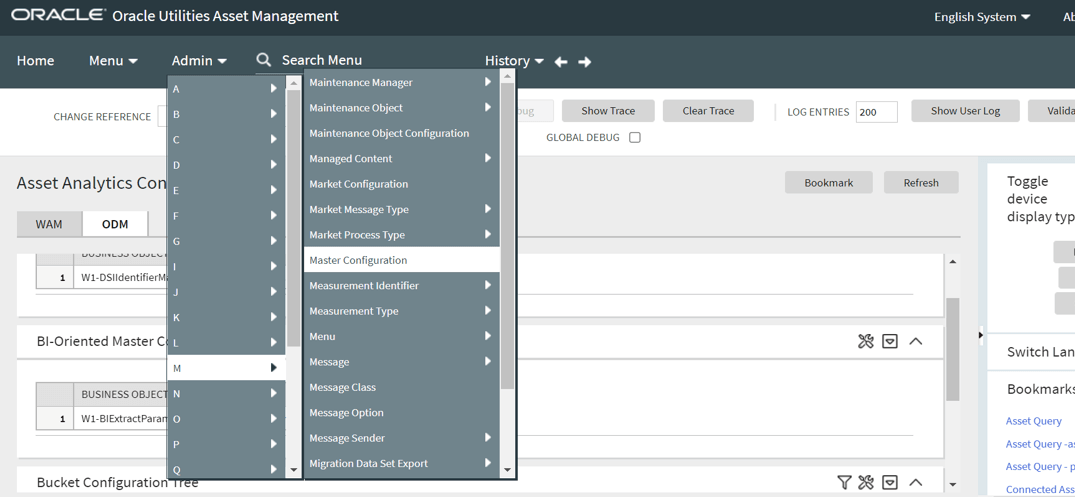The image size is (1075, 497).
Task: Open the History dropdown
Action: pos(514,60)
